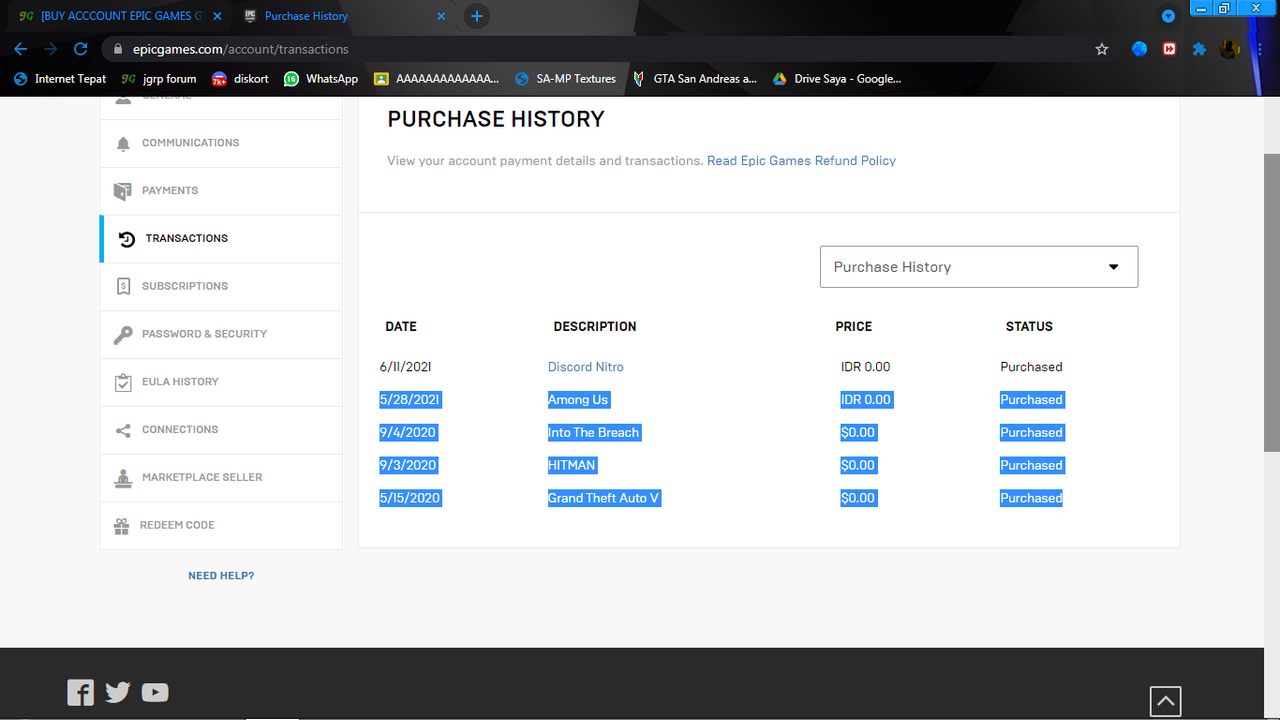Open the SA-MP Textures bookmark
Screen dimensions: 1280x720
coord(565,79)
